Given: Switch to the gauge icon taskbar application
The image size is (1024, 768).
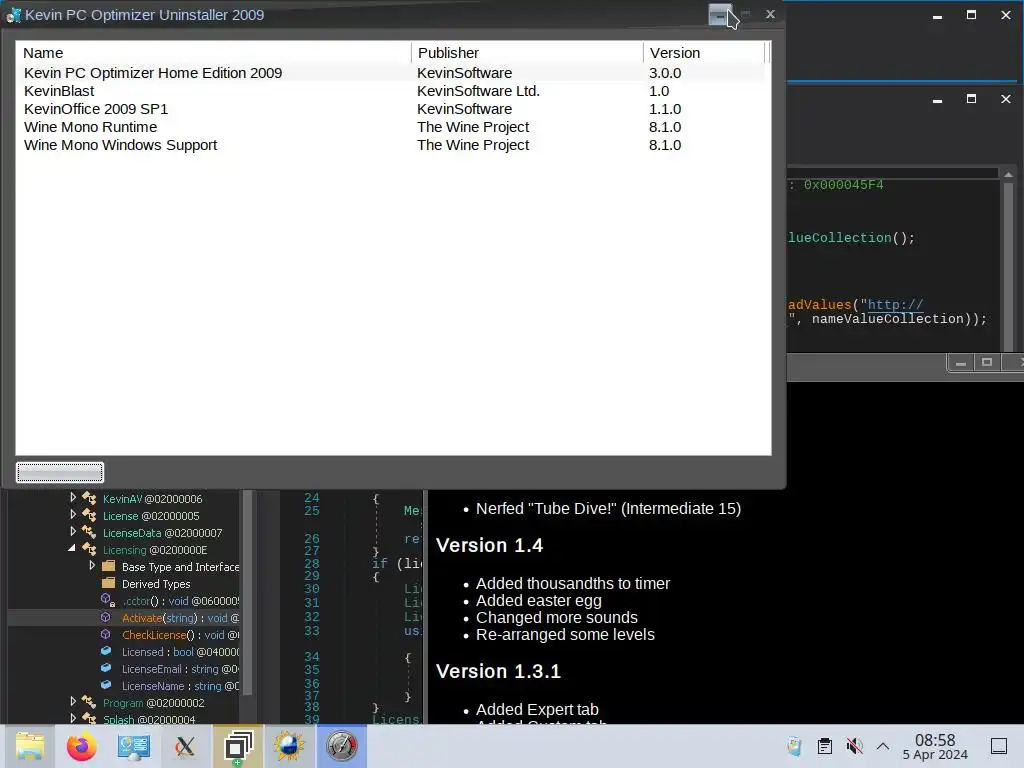Looking at the screenshot, I should pyautogui.click(x=341, y=746).
